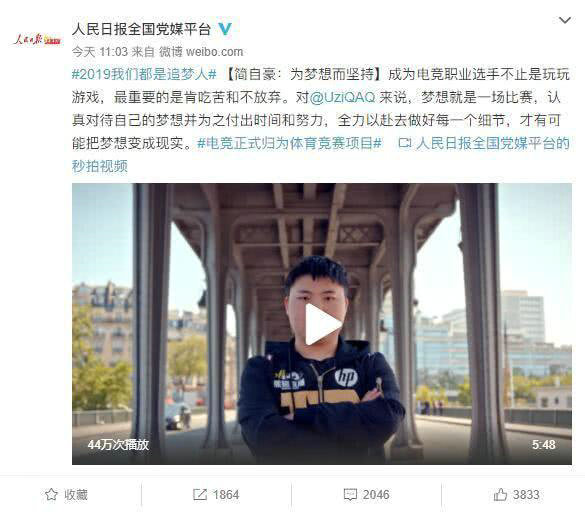
Task: Click the repost share icon
Action: tap(200, 494)
